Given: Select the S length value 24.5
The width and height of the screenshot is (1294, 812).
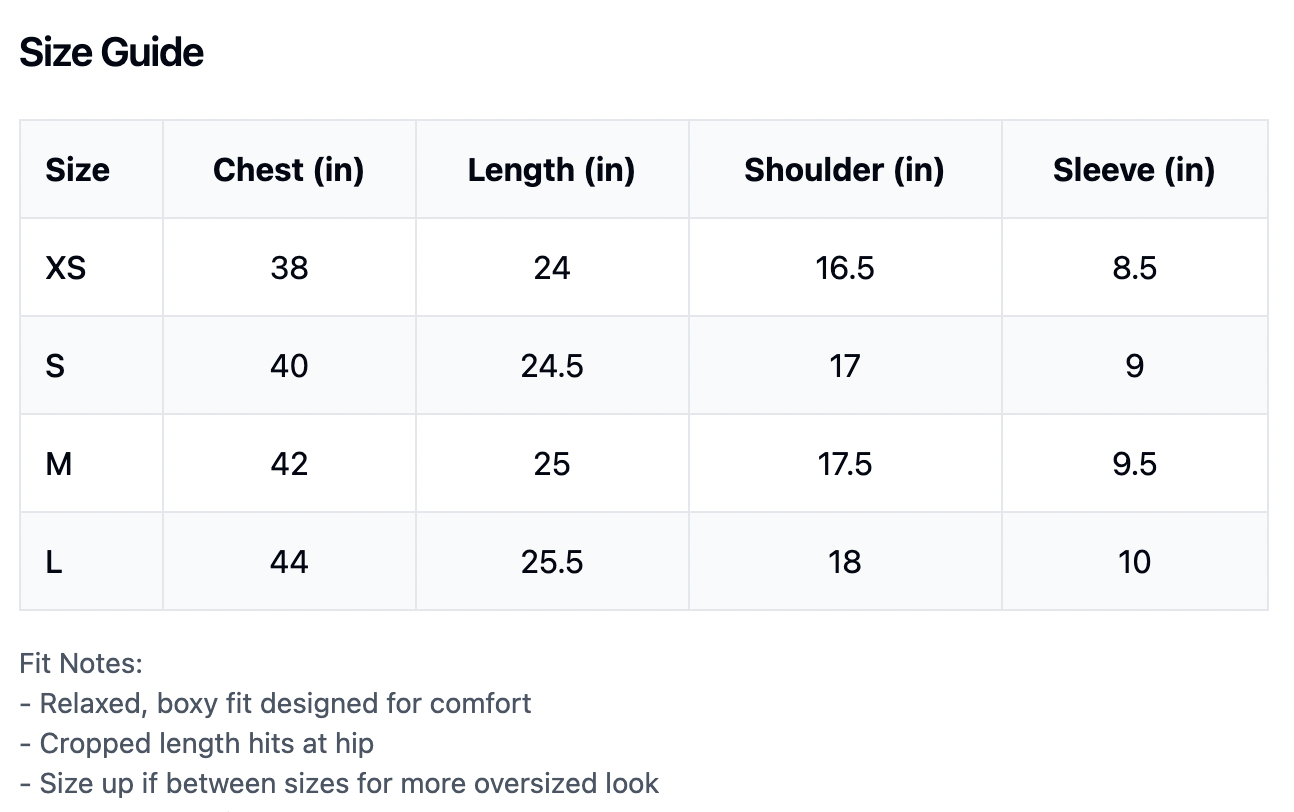Looking at the screenshot, I should pos(552,366).
